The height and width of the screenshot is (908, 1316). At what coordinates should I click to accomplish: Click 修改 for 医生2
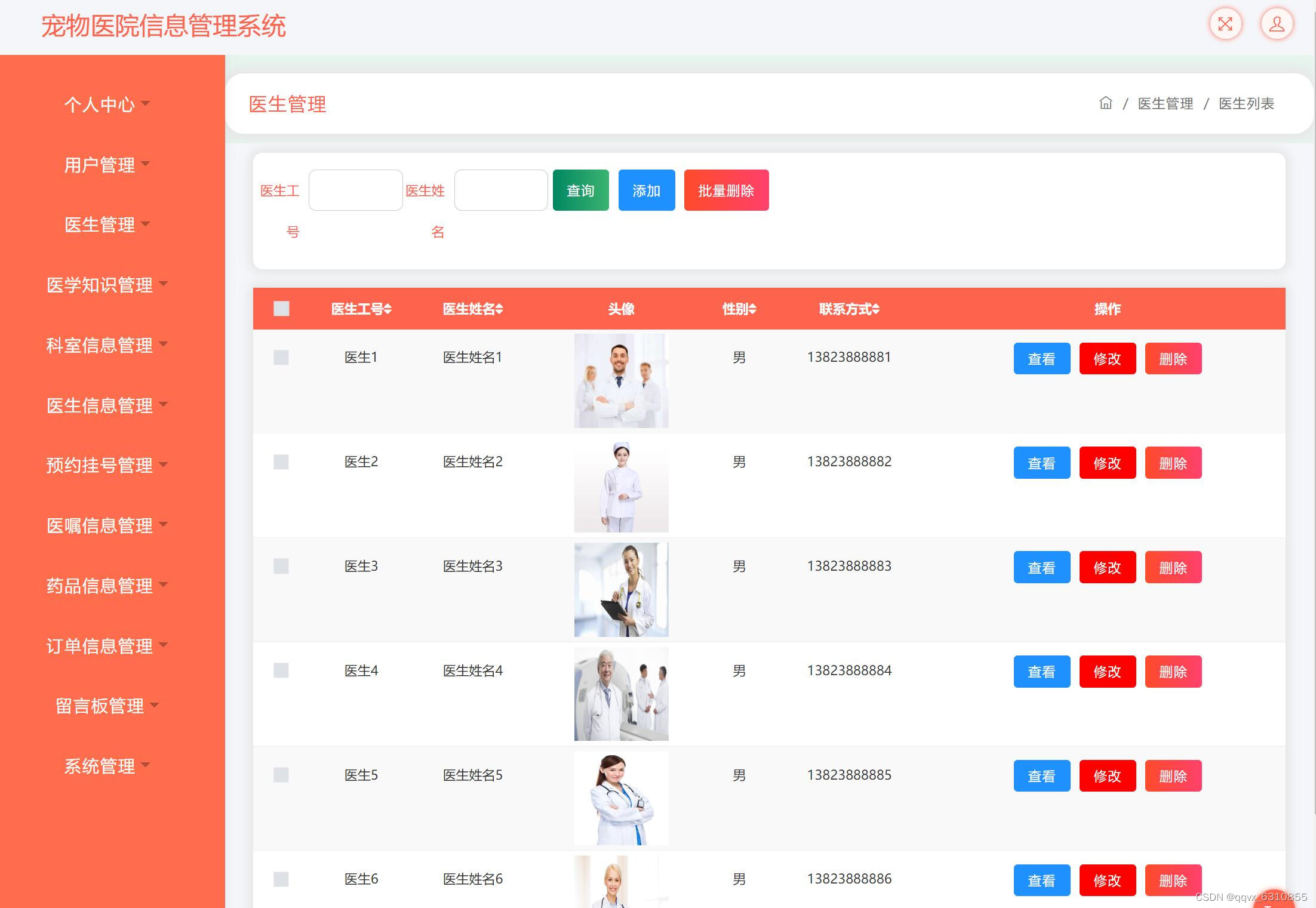[1107, 463]
